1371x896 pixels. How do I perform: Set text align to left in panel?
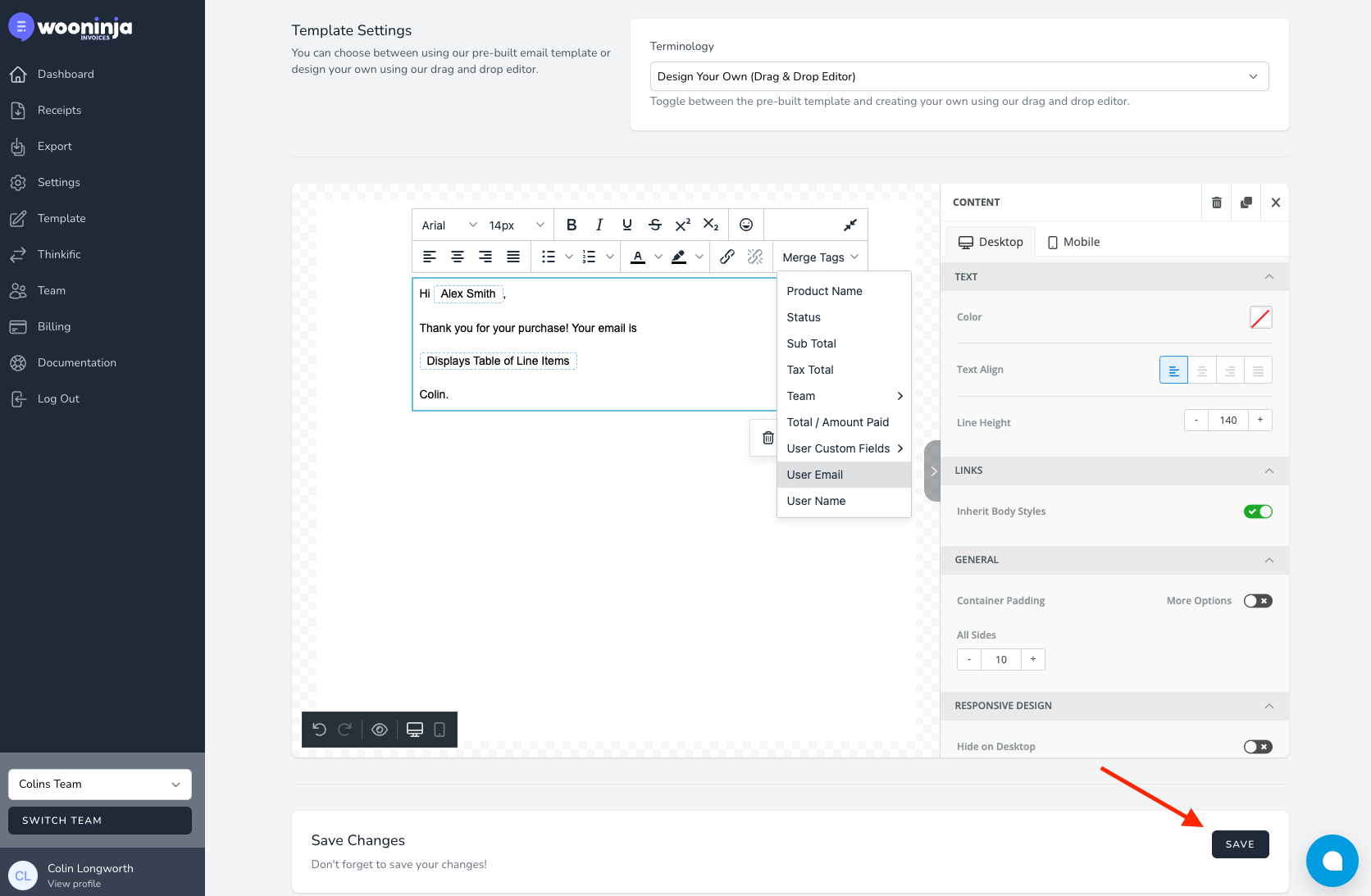coord(1173,371)
